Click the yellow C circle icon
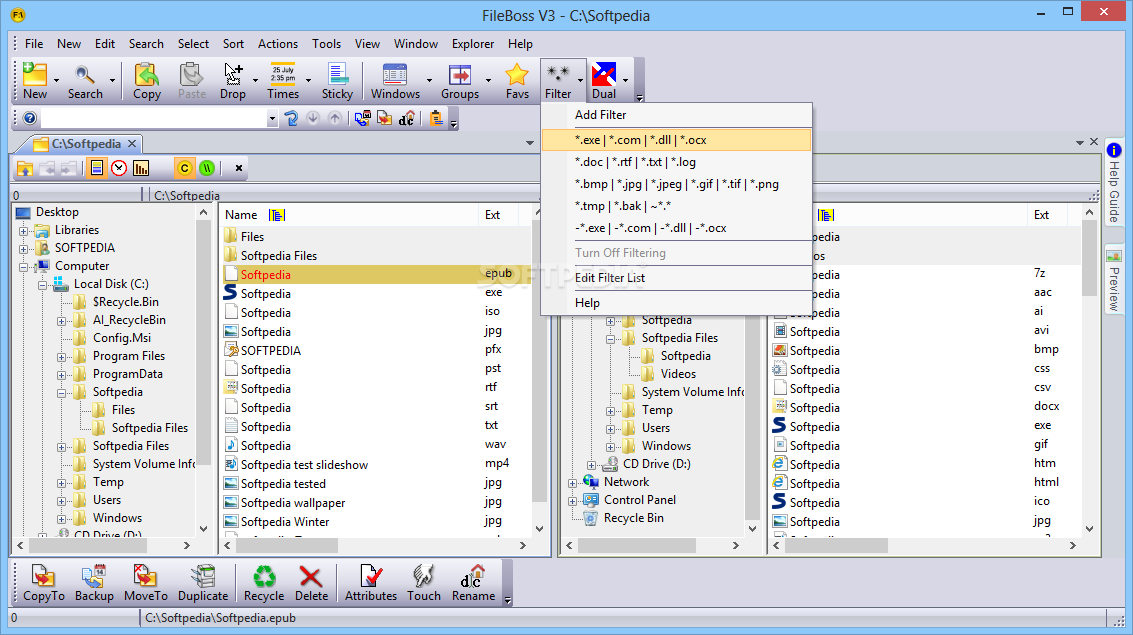The image size is (1133, 635). (184, 168)
